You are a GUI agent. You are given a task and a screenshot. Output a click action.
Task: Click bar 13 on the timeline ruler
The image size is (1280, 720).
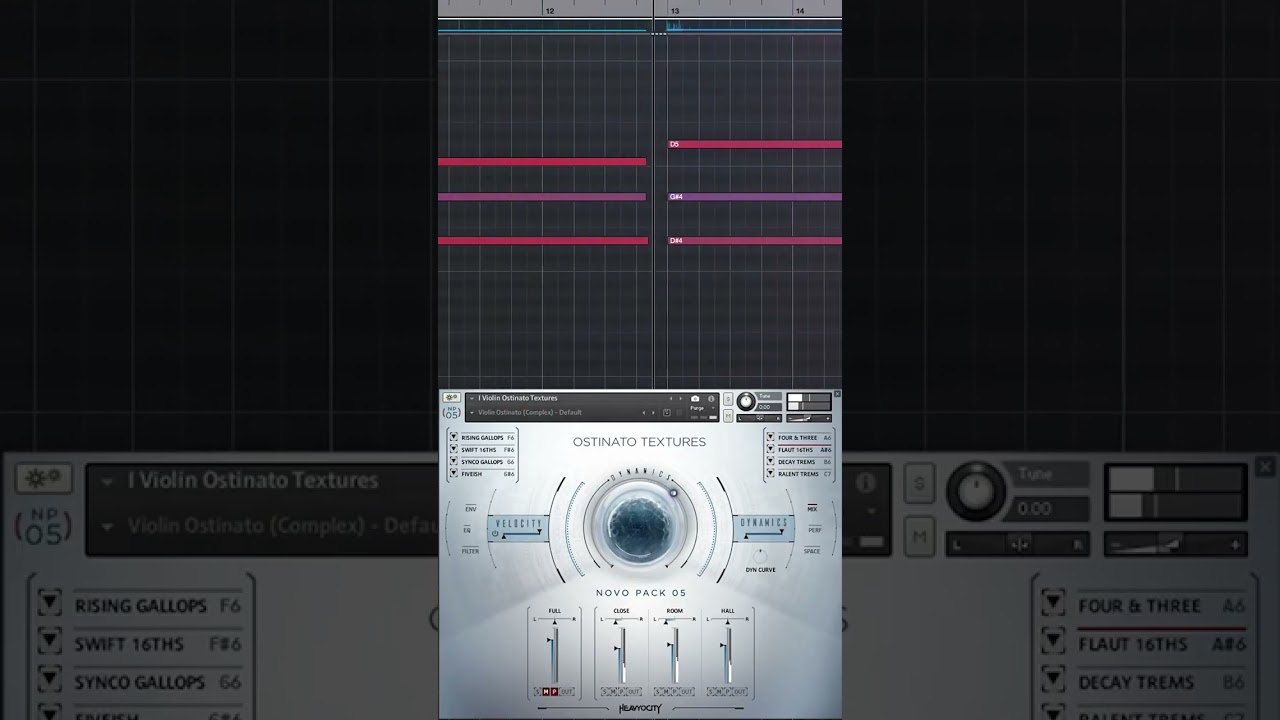[674, 11]
